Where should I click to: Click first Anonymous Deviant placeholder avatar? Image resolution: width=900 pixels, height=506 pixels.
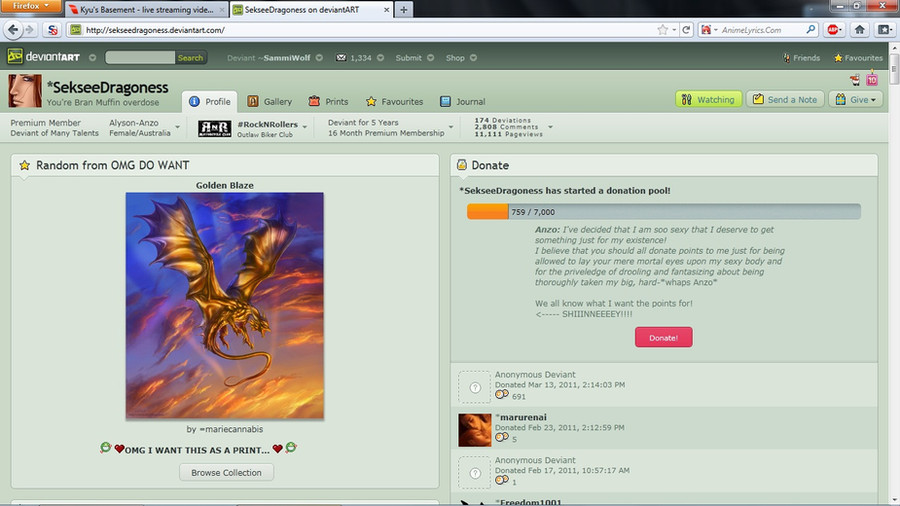tap(475, 387)
